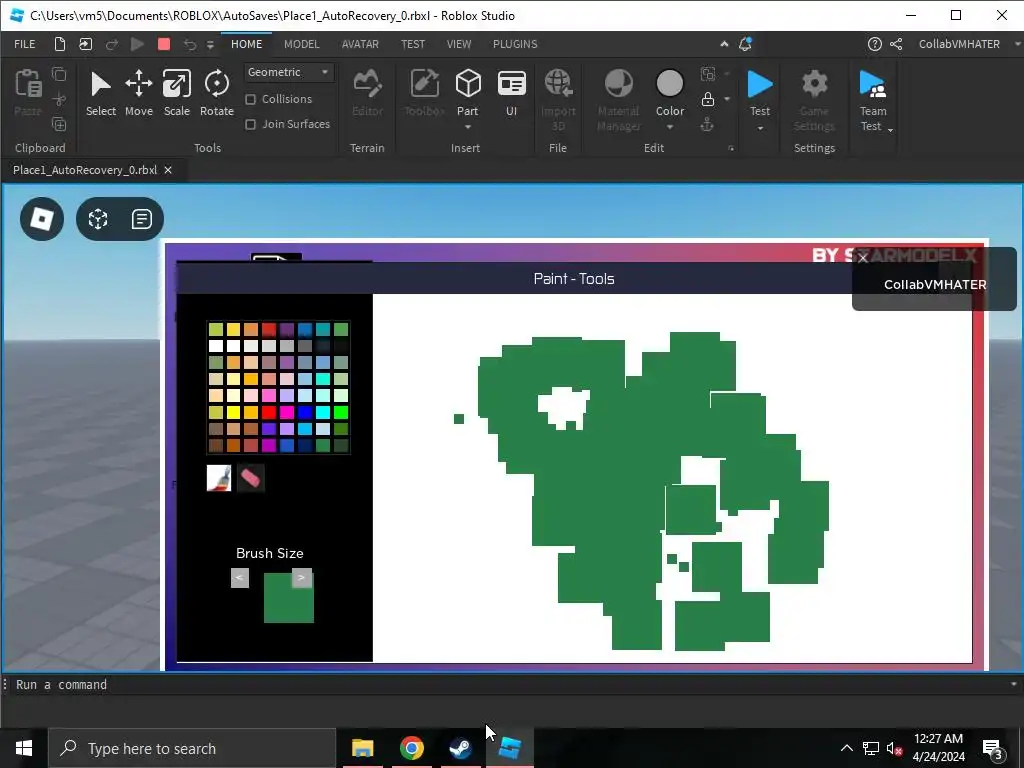
Task: Click the open-place icon next to New
Action: click(86, 44)
